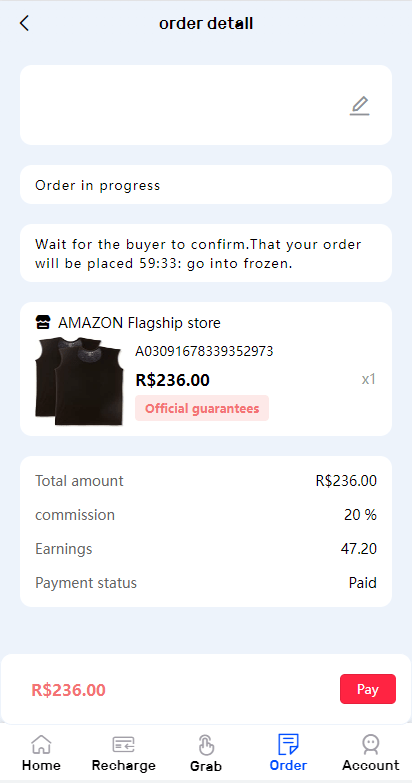The width and height of the screenshot is (412, 783).
Task: Click the red Pay button
Action: click(368, 689)
